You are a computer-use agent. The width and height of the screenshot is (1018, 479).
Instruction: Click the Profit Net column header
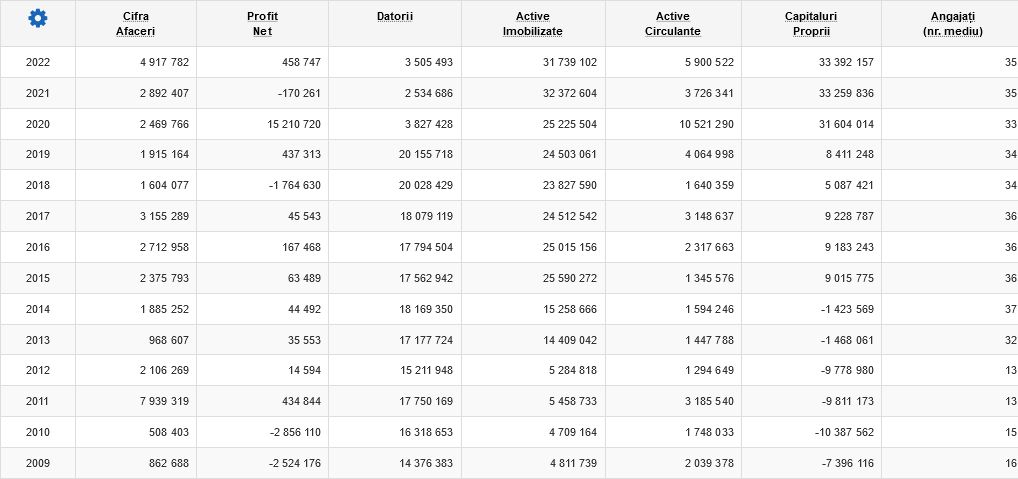click(x=262, y=24)
